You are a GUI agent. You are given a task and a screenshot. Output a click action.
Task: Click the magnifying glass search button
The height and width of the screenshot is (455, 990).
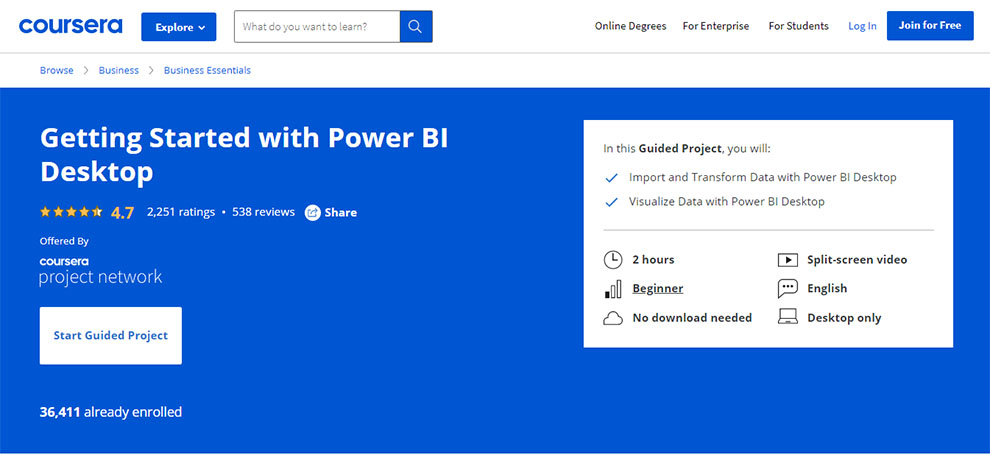click(415, 27)
